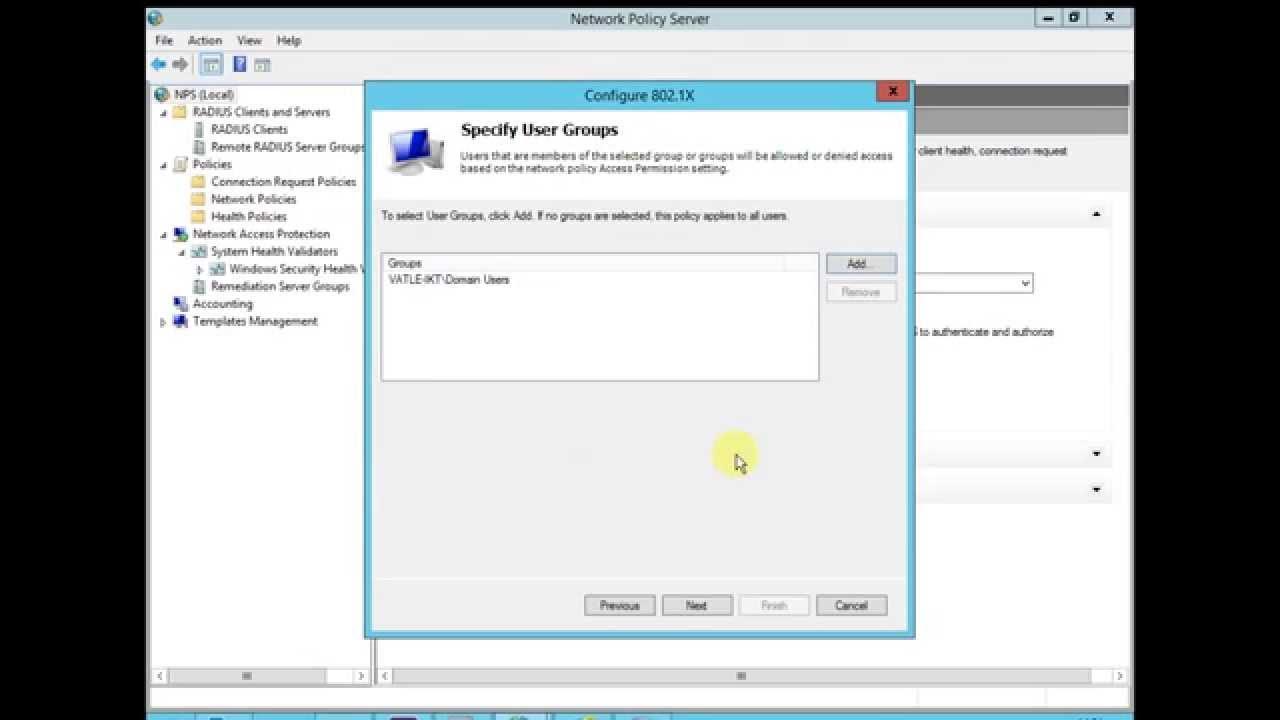This screenshot has width=1280, height=720.
Task: Click the Windows Security Health Validator icon
Action: click(x=217, y=269)
